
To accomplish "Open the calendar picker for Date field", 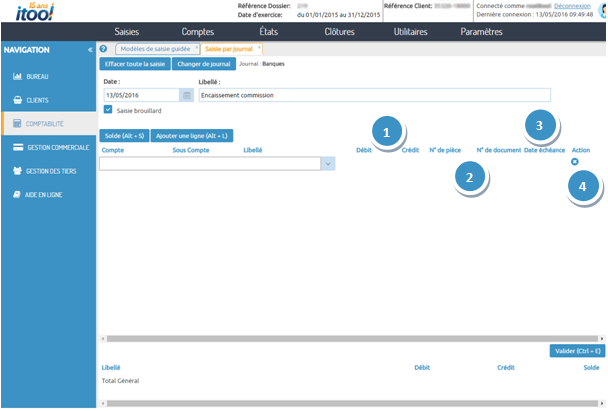I will tap(186, 95).
